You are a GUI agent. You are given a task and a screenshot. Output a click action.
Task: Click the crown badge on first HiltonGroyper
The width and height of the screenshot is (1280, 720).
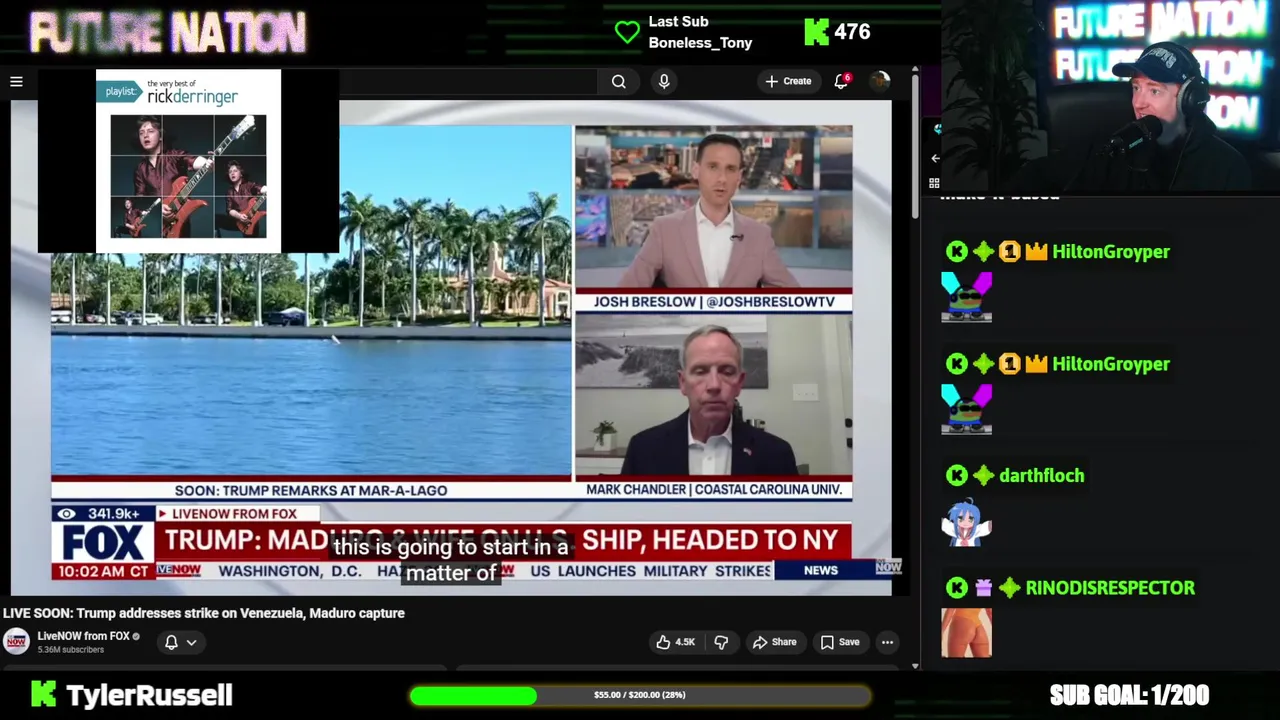click(1036, 252)
